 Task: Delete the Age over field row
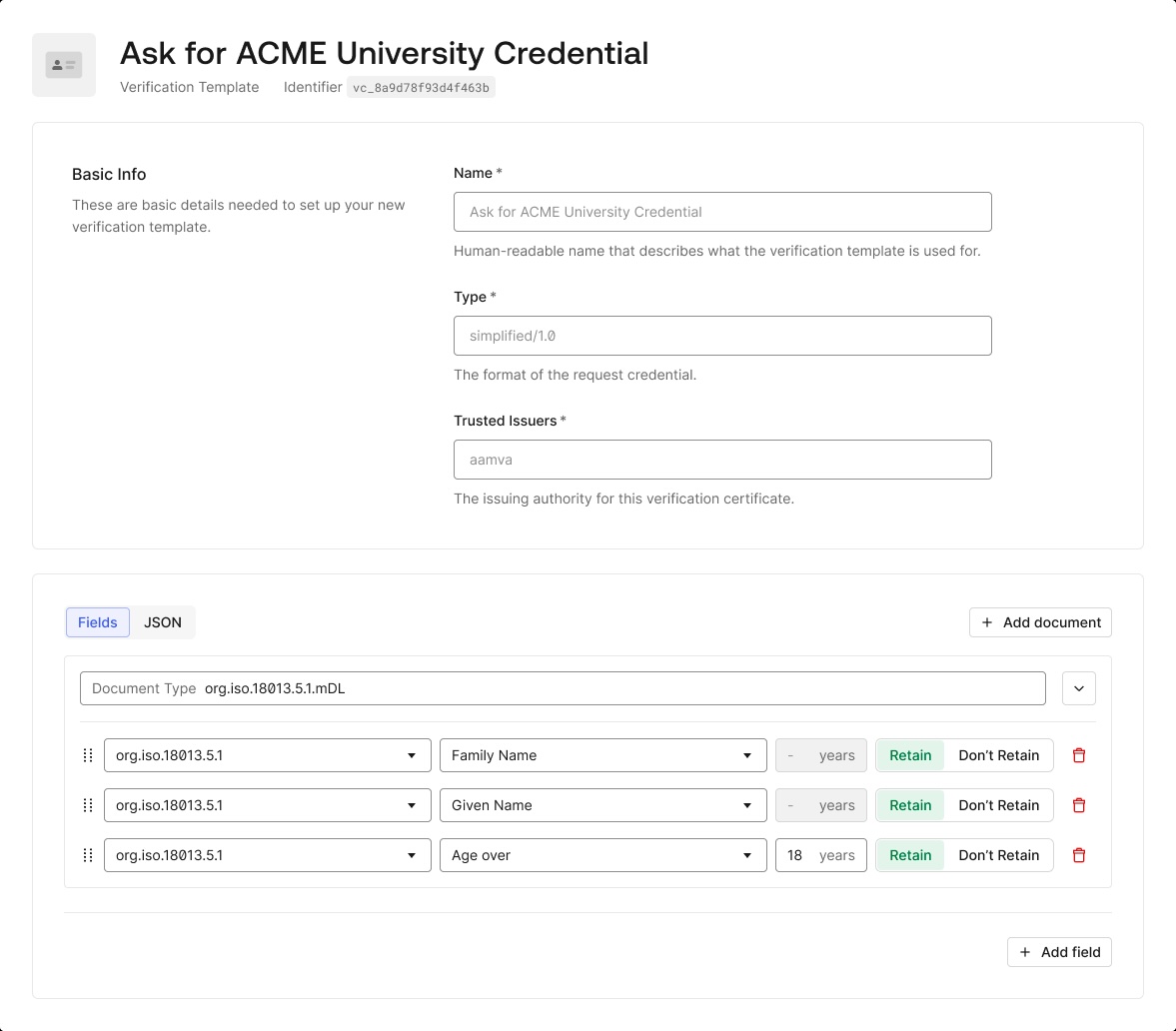coord(1079,855)
